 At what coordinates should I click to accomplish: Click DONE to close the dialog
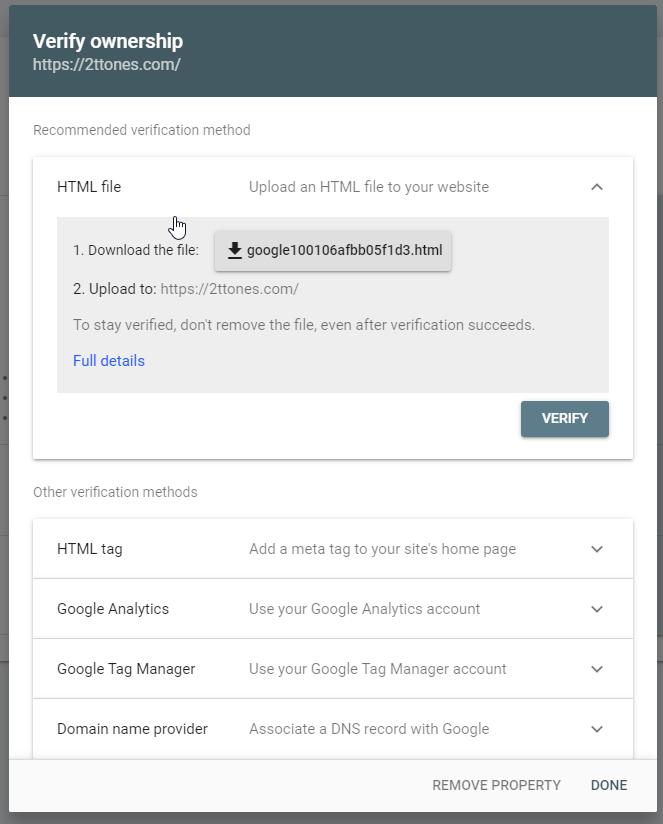tap(608, 785)
